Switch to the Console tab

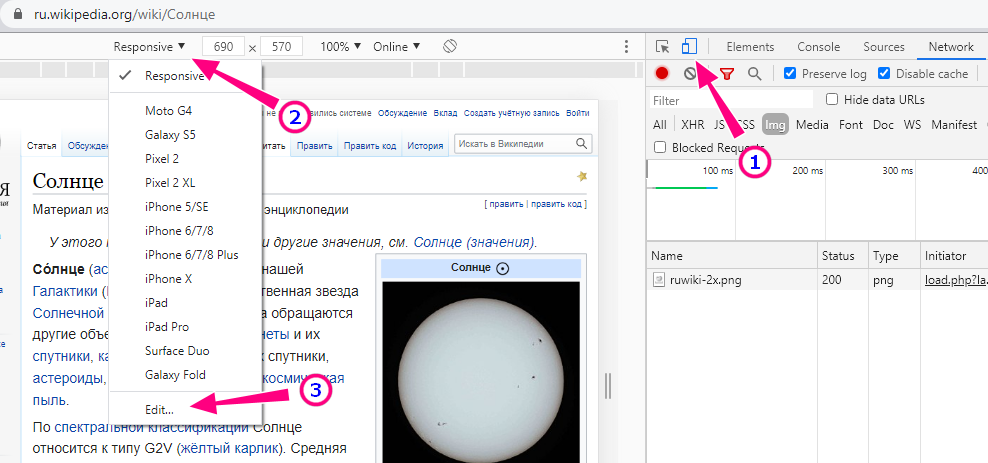818,47
